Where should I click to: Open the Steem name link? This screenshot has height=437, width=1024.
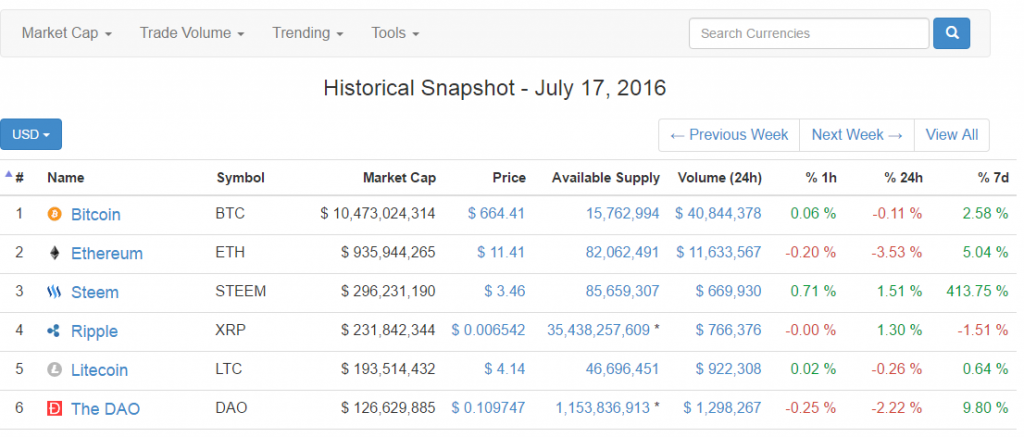coord(95,293)
